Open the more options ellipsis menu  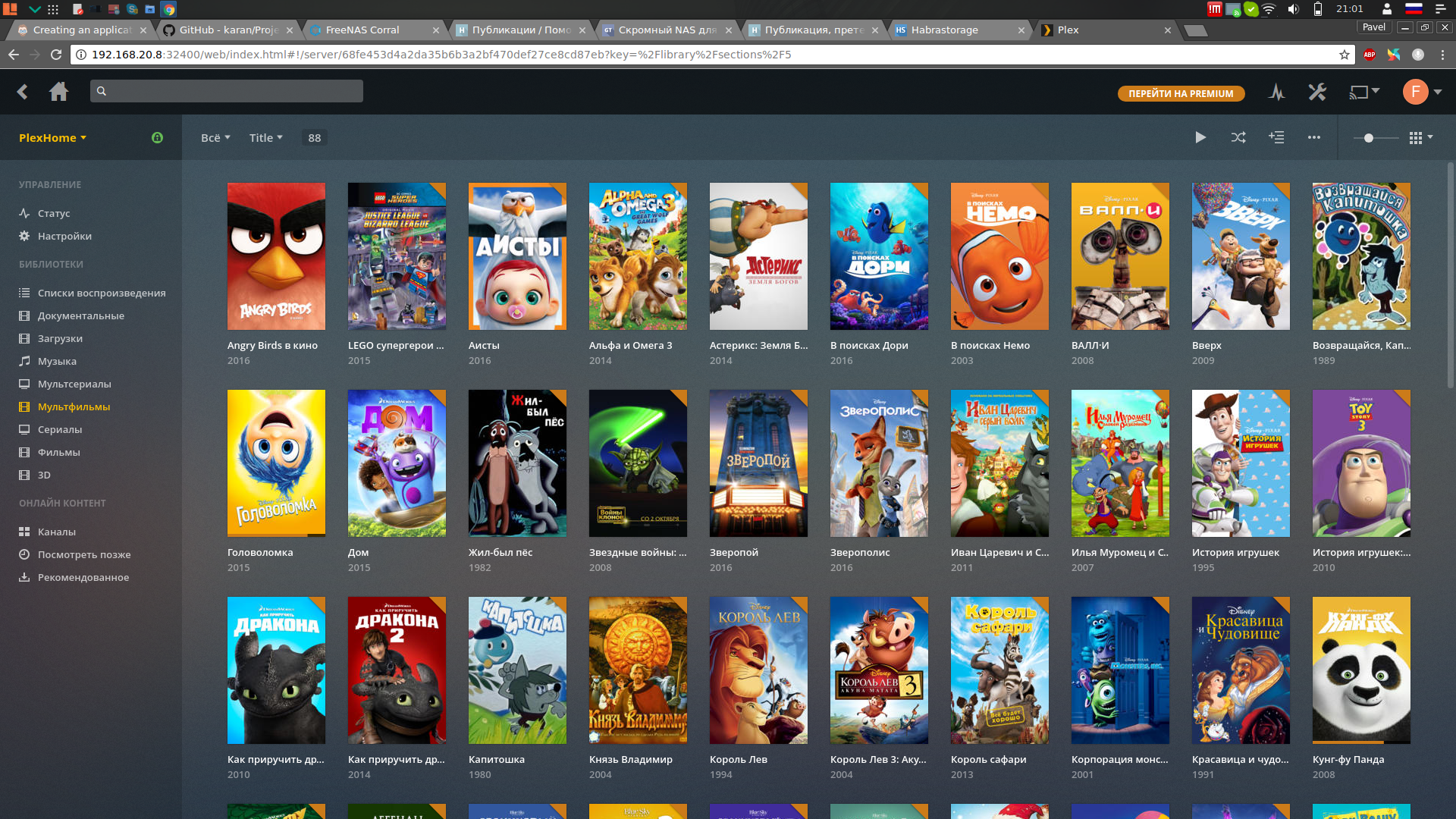coord(1314,137)
